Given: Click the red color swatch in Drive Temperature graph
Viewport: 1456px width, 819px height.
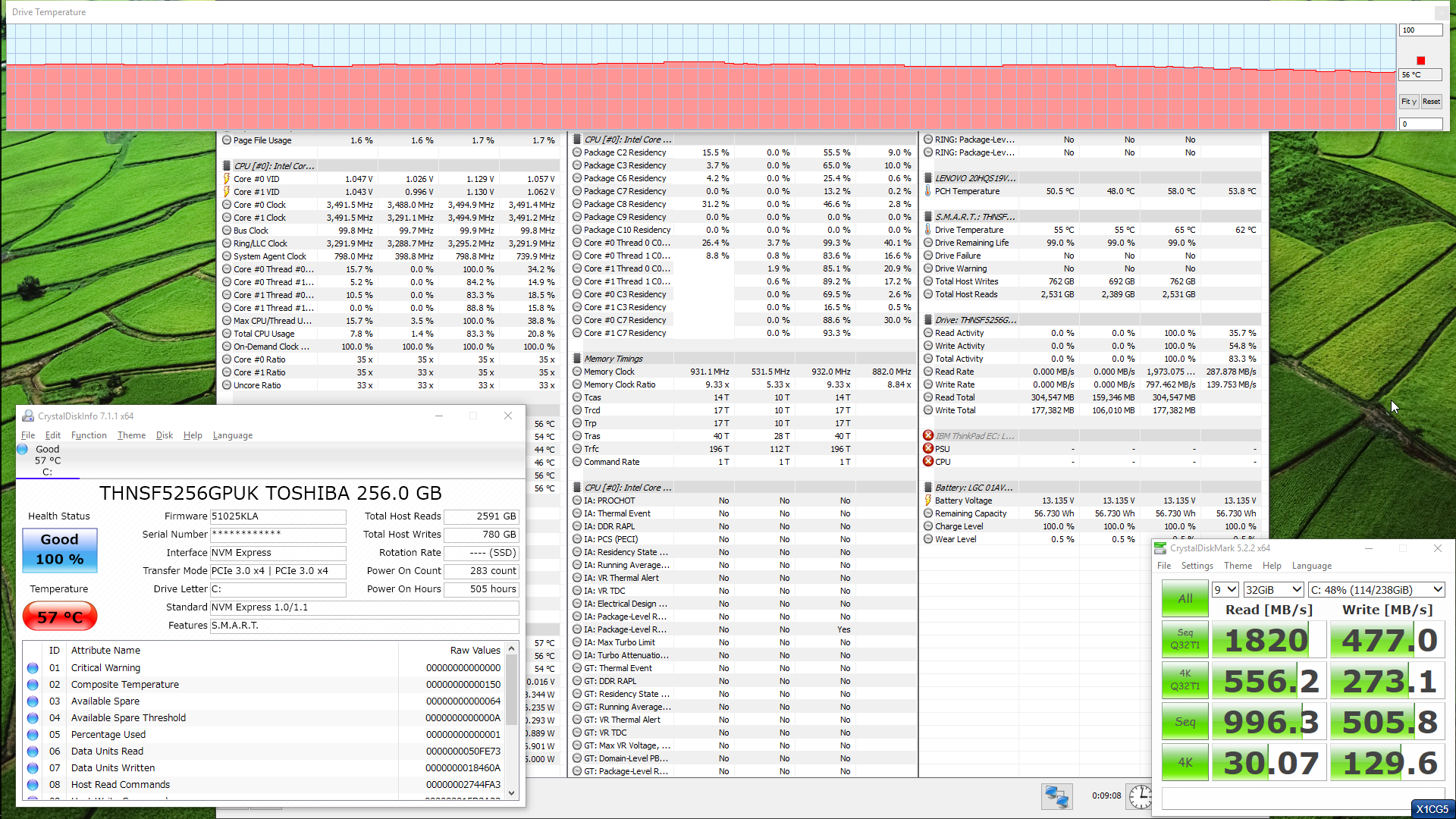Looking at the screenshot, I should [1420, 61].
